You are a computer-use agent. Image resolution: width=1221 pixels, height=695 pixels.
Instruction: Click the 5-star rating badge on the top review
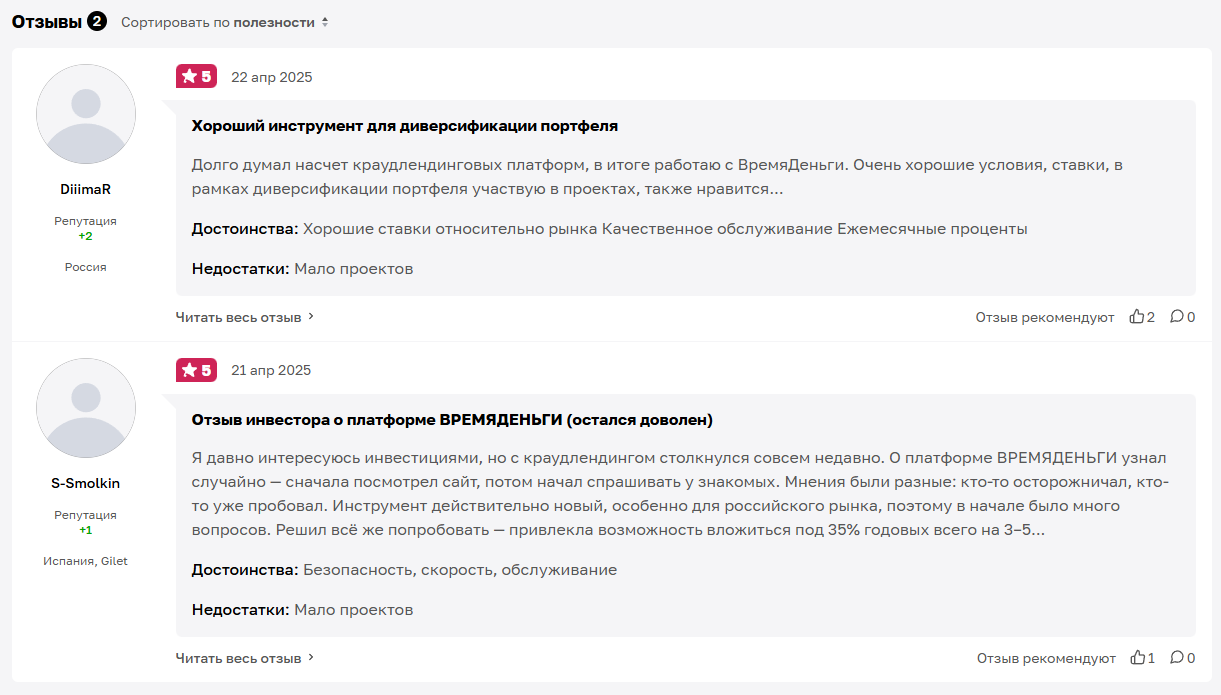coord(196,75)
